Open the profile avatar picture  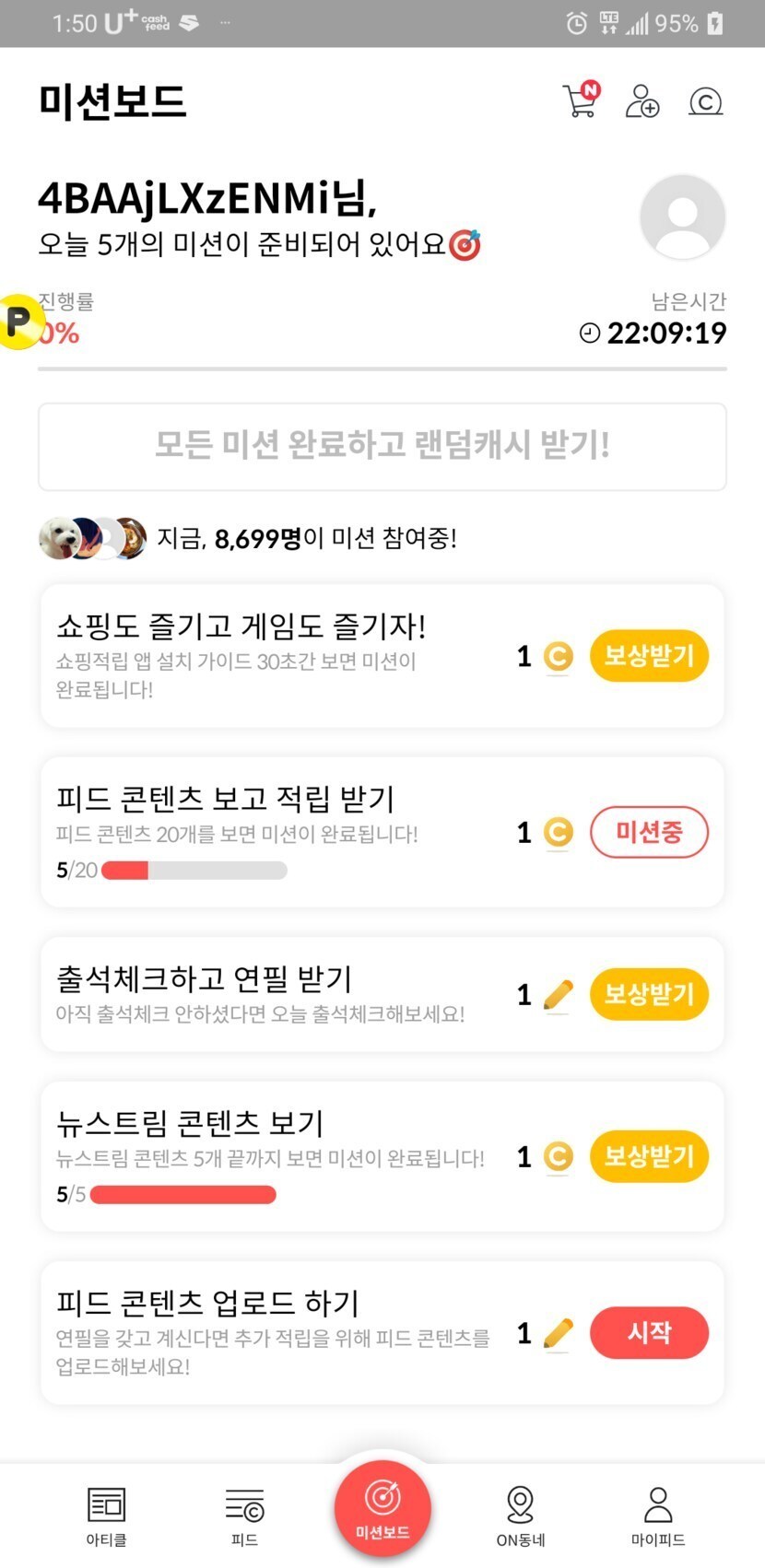coord(682,217)
